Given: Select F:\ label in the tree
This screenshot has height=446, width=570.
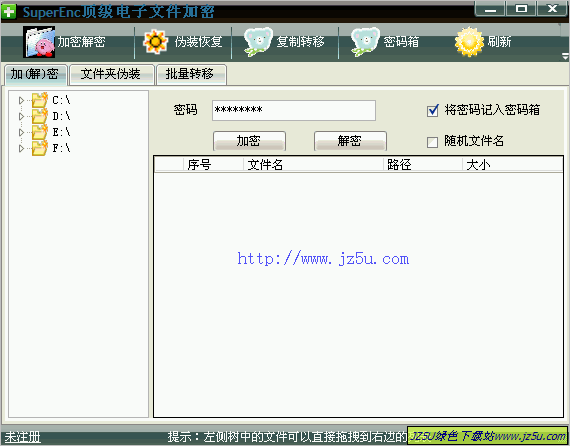Looking at the screenshot, I should tap(61, 148).
